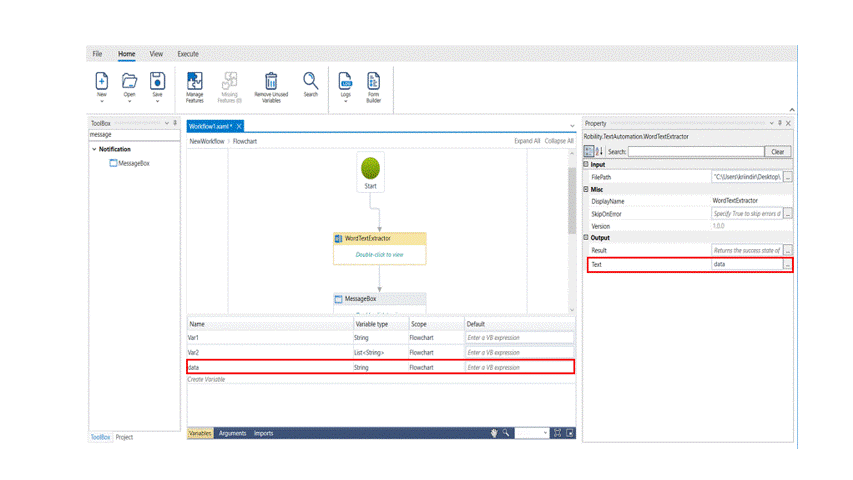The image size is (853, 480).
Task: Click the Clear button in the Property search
Action: [x=777, y=152]
